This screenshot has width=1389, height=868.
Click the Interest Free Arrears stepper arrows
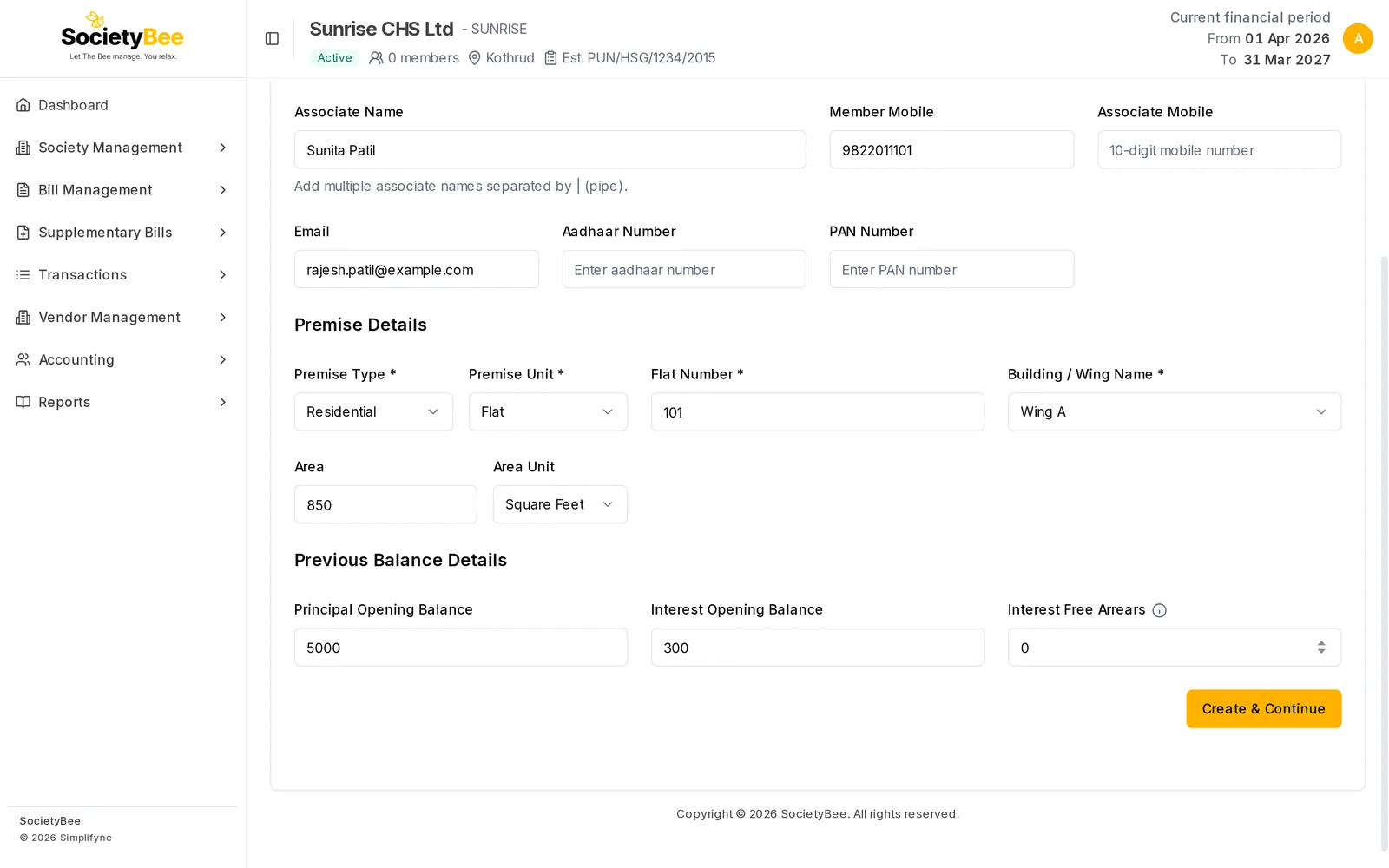tap(1321, 648)
